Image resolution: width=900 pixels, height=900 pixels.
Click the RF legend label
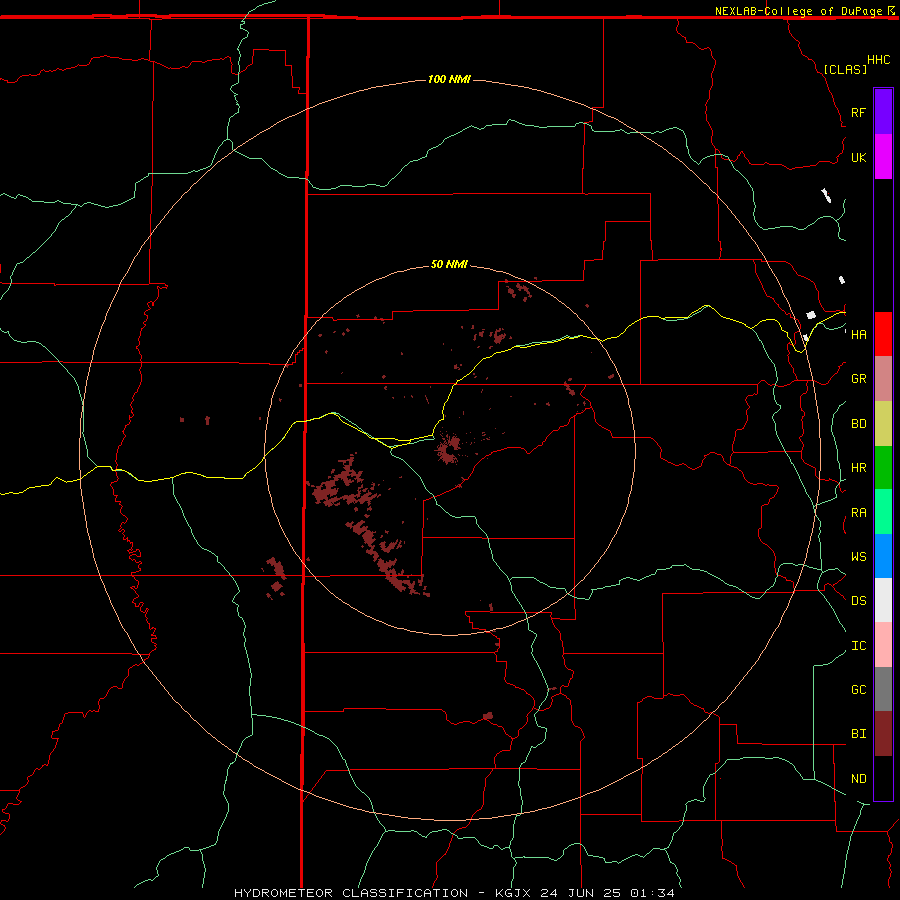[x=858, y=112]
